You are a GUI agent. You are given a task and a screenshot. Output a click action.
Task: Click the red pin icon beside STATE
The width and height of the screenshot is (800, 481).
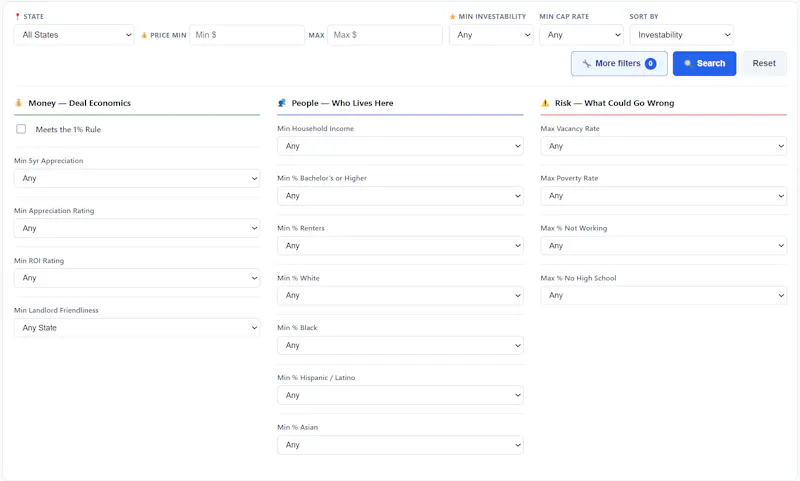coord(17,16)
